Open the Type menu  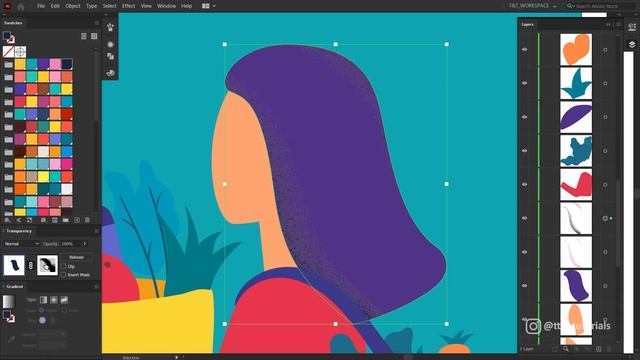point(91,6)
